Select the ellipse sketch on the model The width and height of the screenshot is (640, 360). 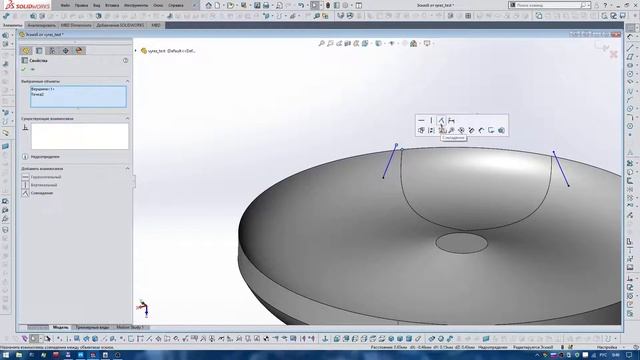[x=461, y=243]
